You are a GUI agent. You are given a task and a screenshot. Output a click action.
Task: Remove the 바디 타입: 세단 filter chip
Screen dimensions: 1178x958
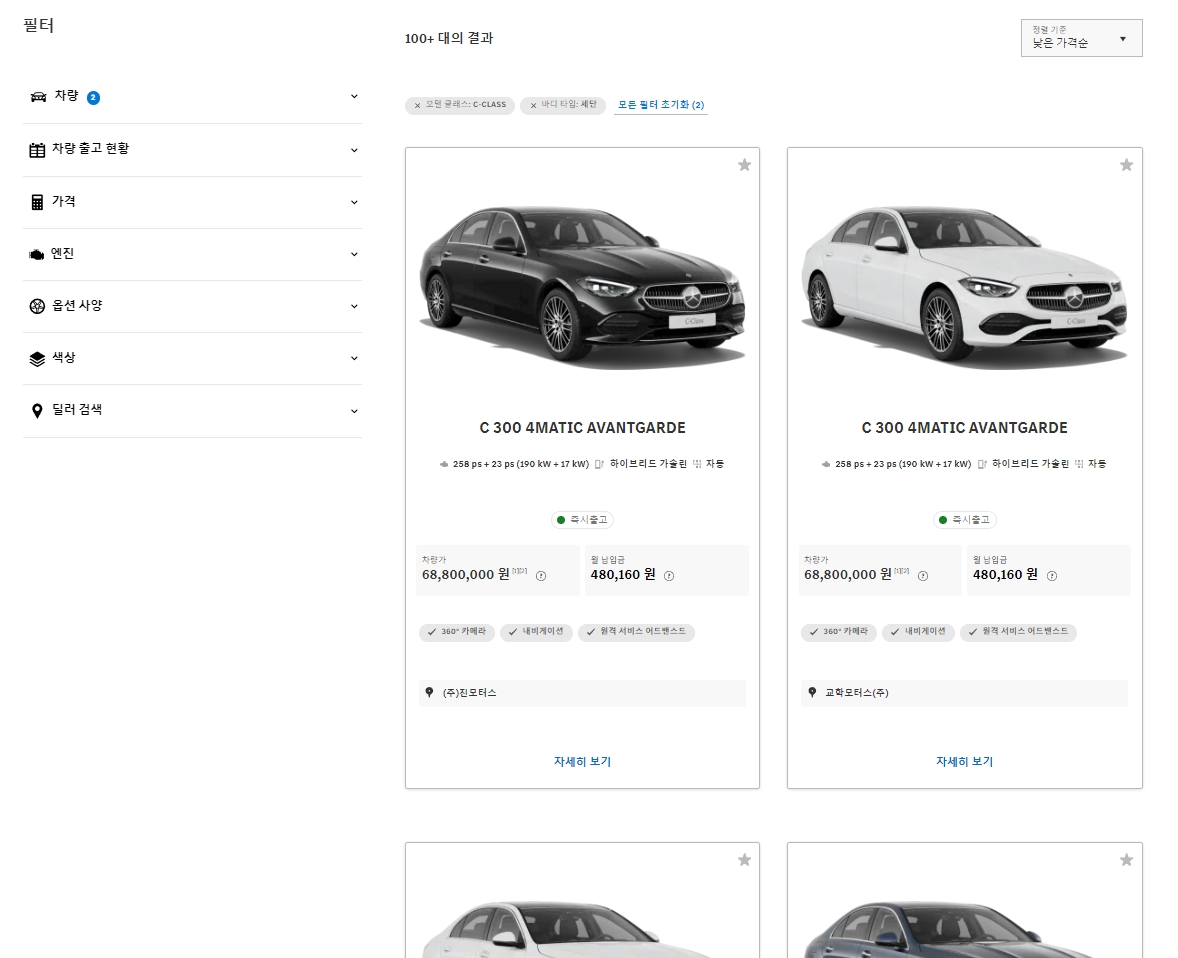point(533,106)
